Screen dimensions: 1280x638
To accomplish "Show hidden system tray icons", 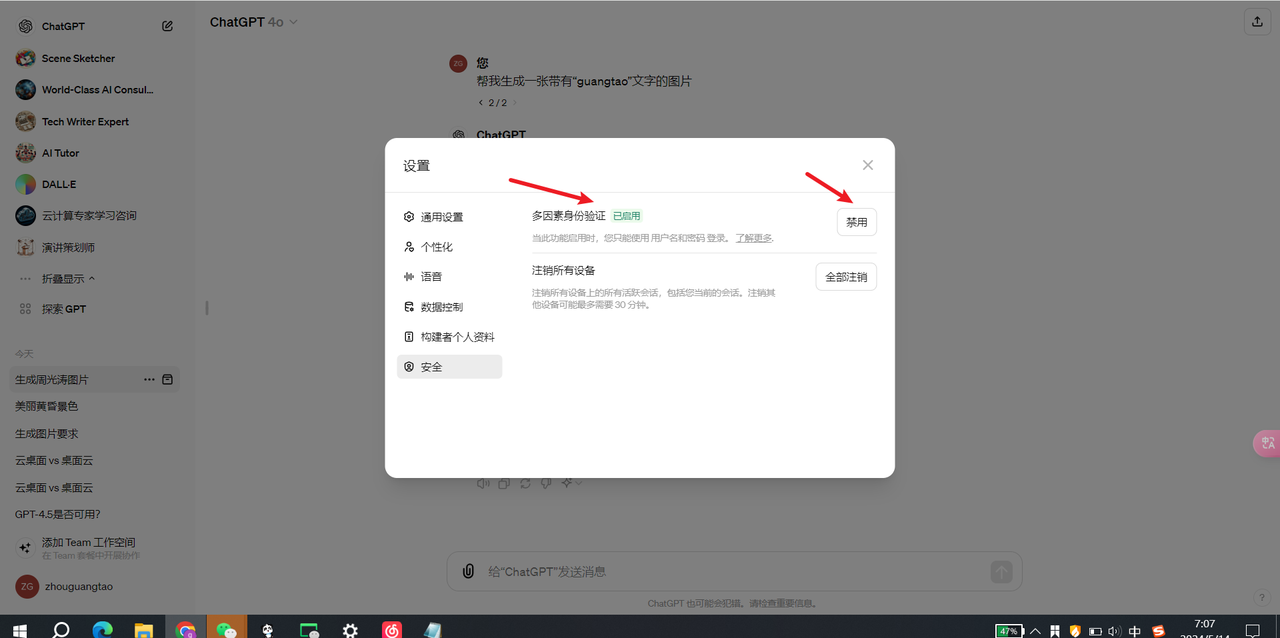I will pyautogui.click(x=1036, y=631).
